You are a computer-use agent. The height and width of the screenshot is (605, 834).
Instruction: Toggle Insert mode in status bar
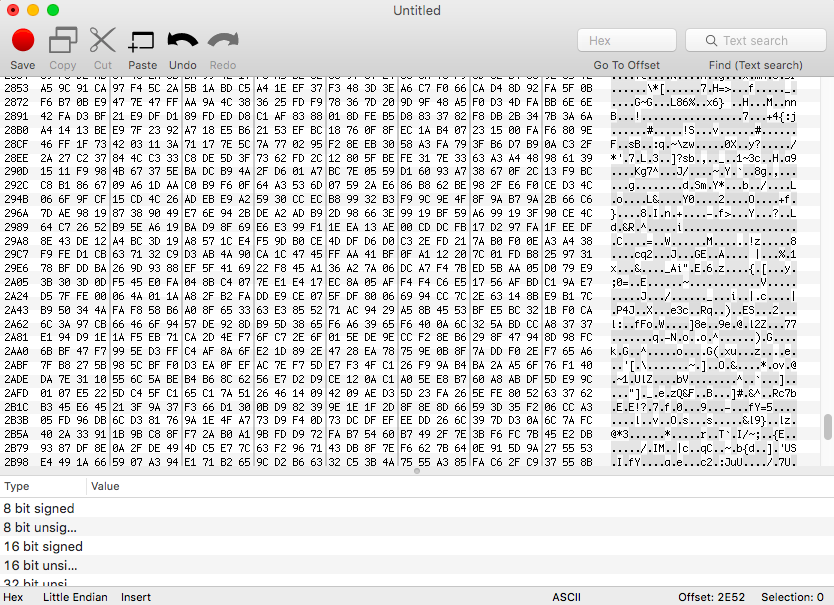coord(136,597)
